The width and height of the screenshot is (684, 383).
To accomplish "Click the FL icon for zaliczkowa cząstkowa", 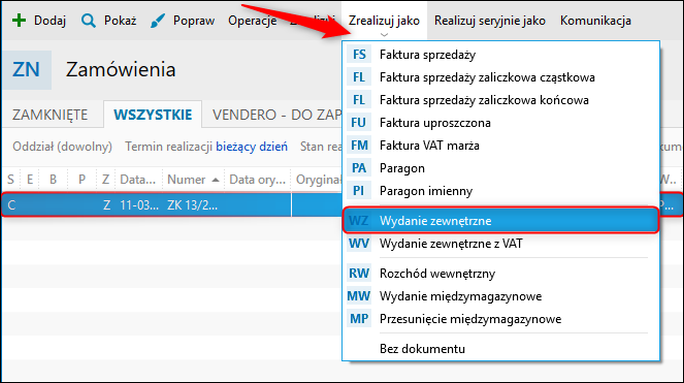I will pyautogui.click(x=359, y=77).
